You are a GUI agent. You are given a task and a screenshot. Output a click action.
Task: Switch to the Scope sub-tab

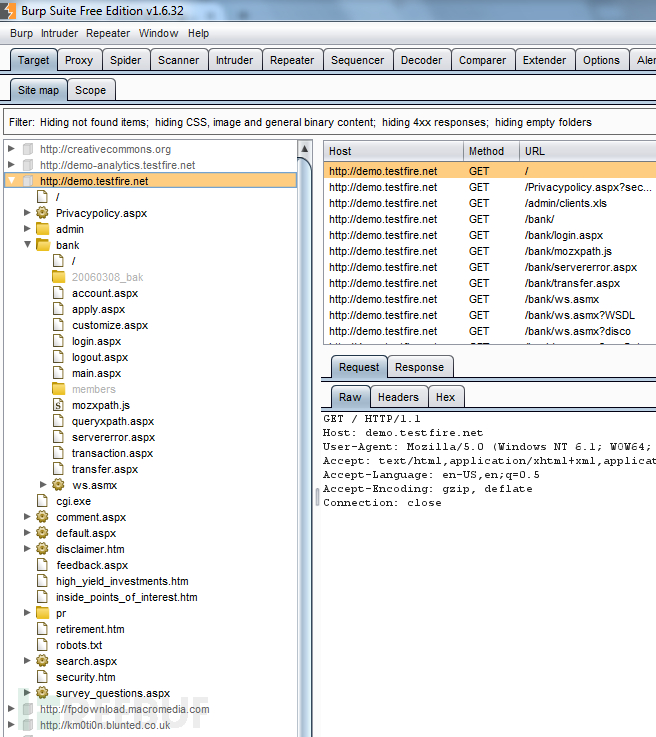point(91,90)
